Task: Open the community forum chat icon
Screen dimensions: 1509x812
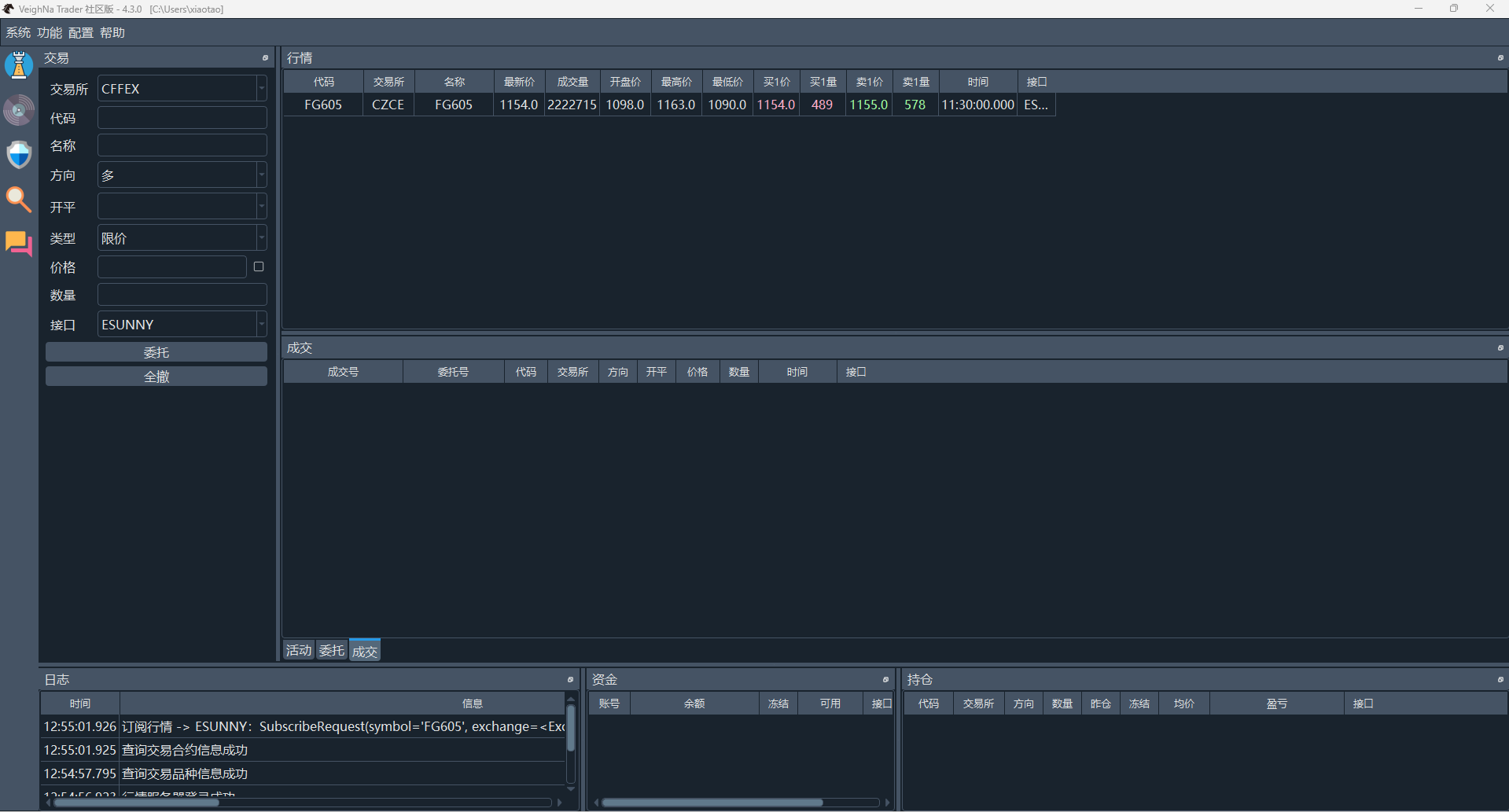Action: point(19,244)
